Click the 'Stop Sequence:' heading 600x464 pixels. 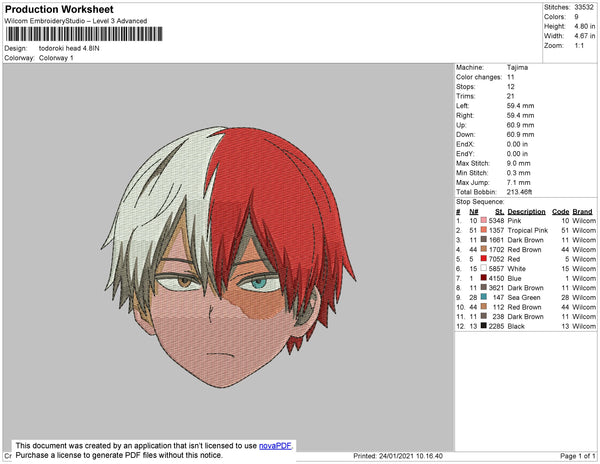[480, 202]
